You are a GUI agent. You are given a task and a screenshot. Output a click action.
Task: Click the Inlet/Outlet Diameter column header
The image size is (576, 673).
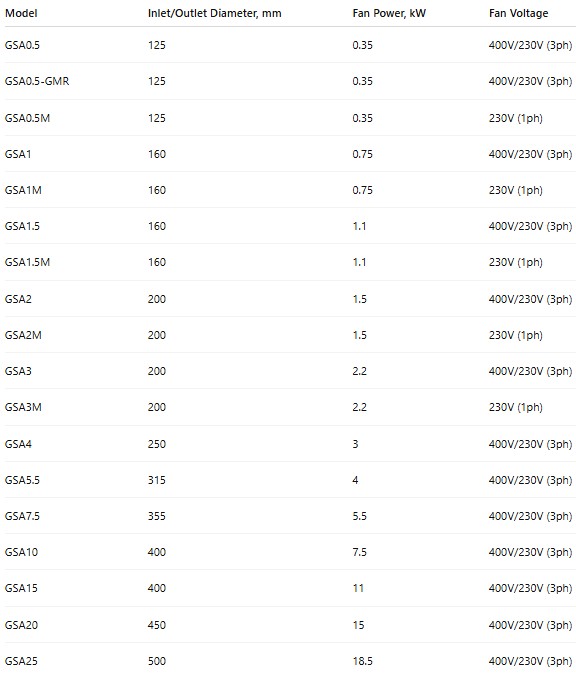215,13
